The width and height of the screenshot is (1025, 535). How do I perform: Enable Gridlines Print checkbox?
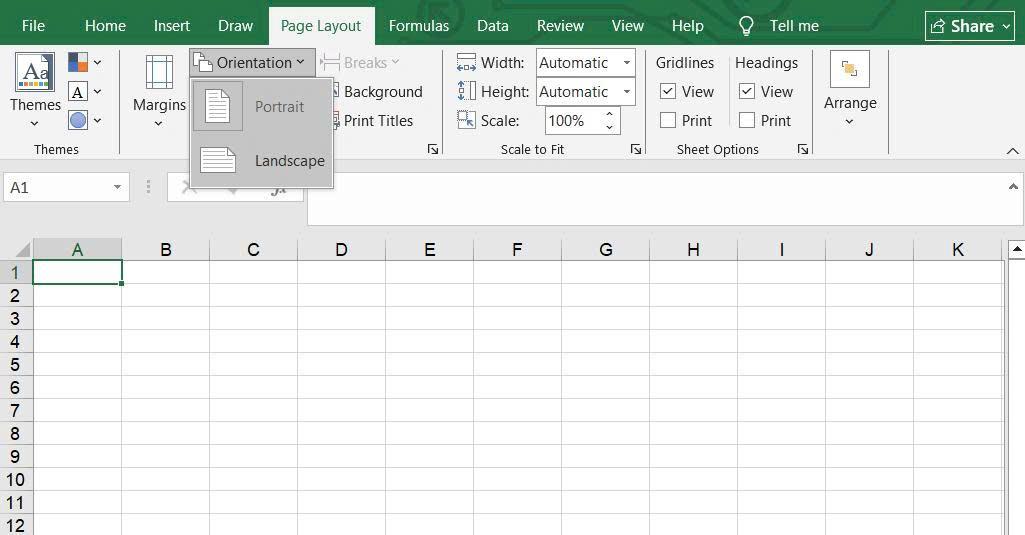coord(667,120)
